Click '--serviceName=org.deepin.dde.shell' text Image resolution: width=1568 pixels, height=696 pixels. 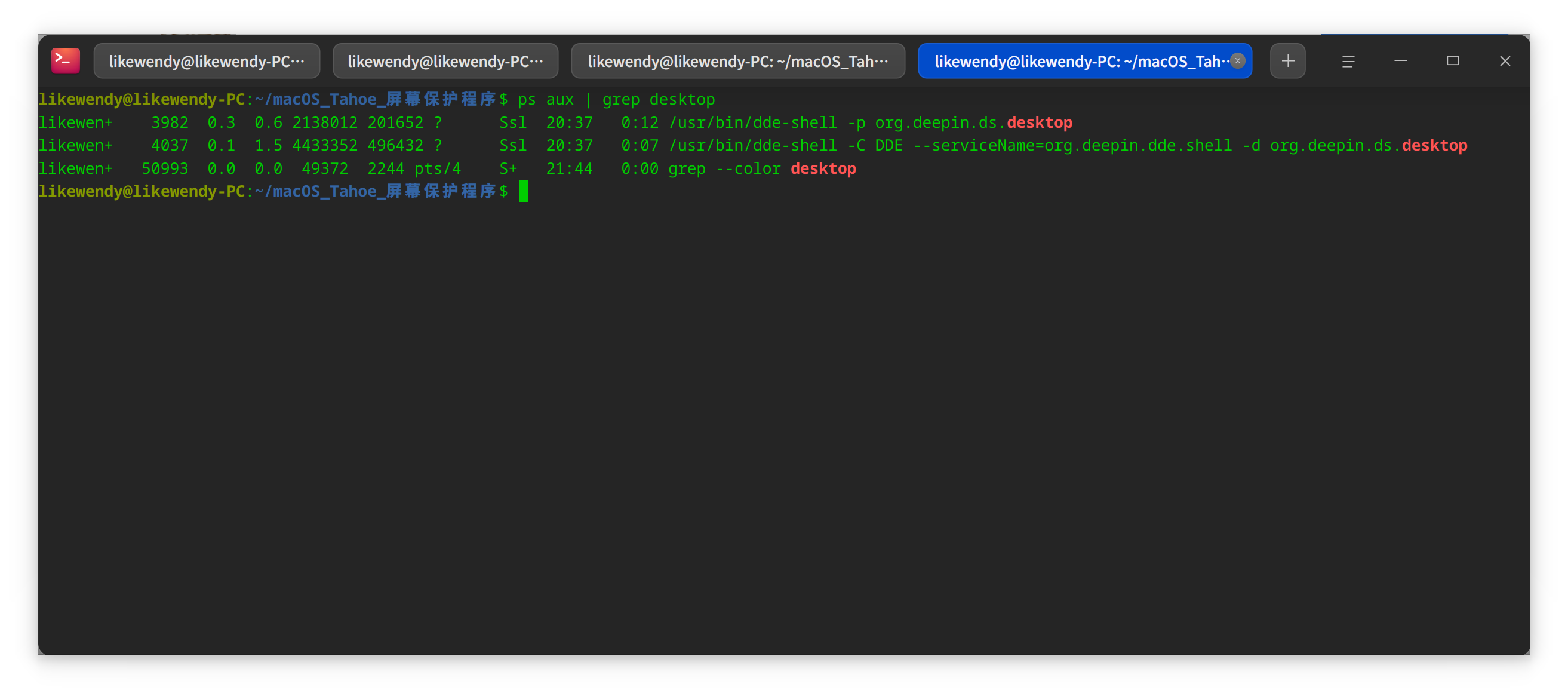pos(1072,146)
